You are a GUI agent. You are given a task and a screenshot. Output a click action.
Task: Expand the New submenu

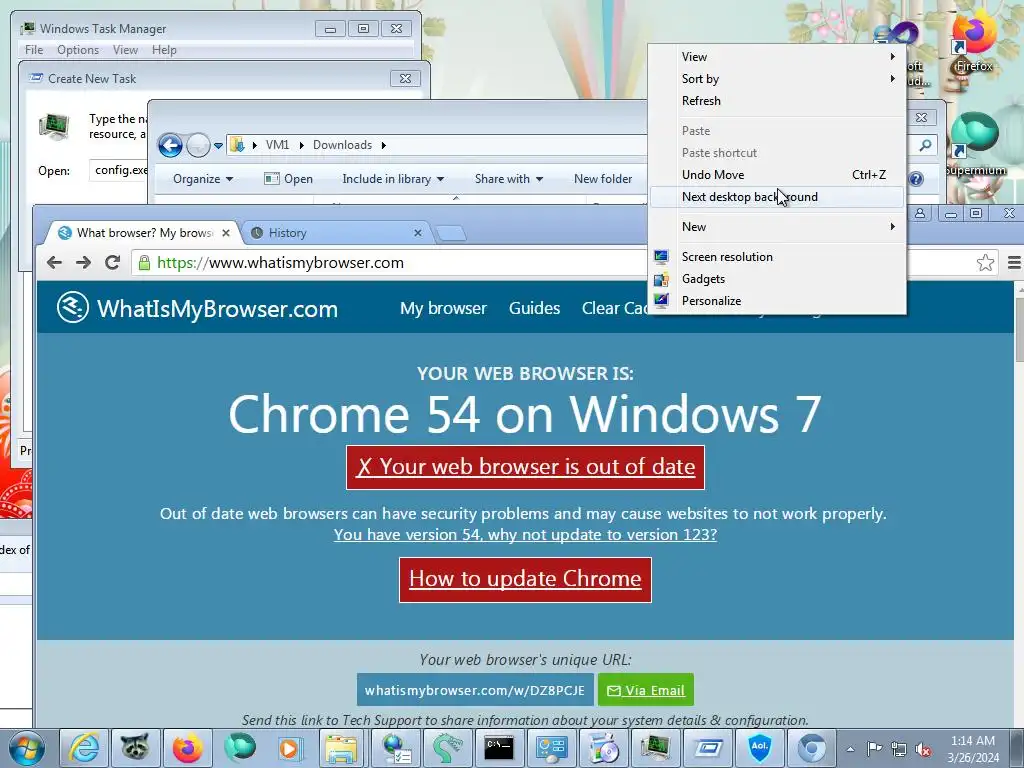coord(777,227)
